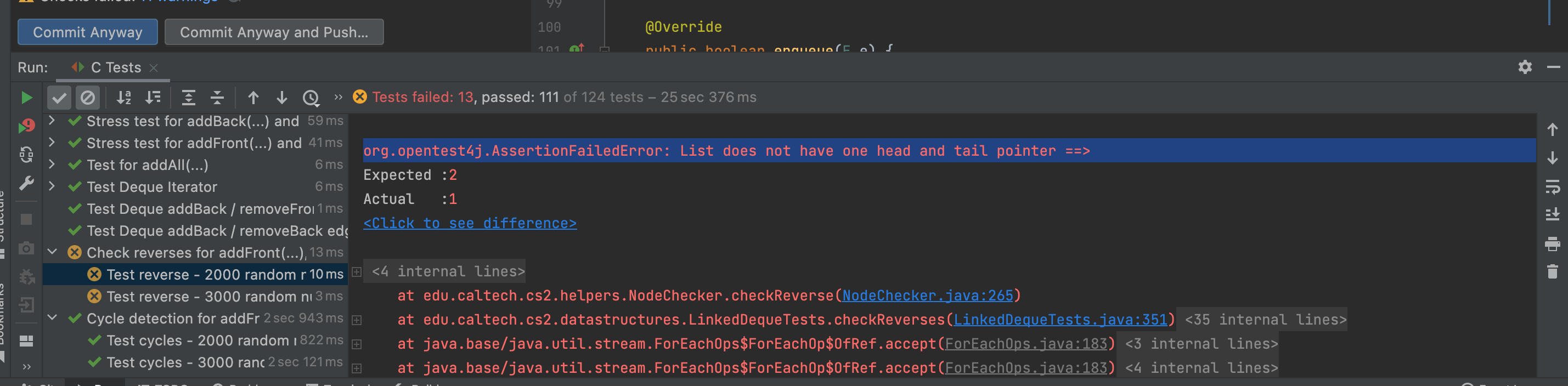The image size is (1568, 386).
Task: Expand the "Test Deque Iterator" node
Action: click(52, 186)
